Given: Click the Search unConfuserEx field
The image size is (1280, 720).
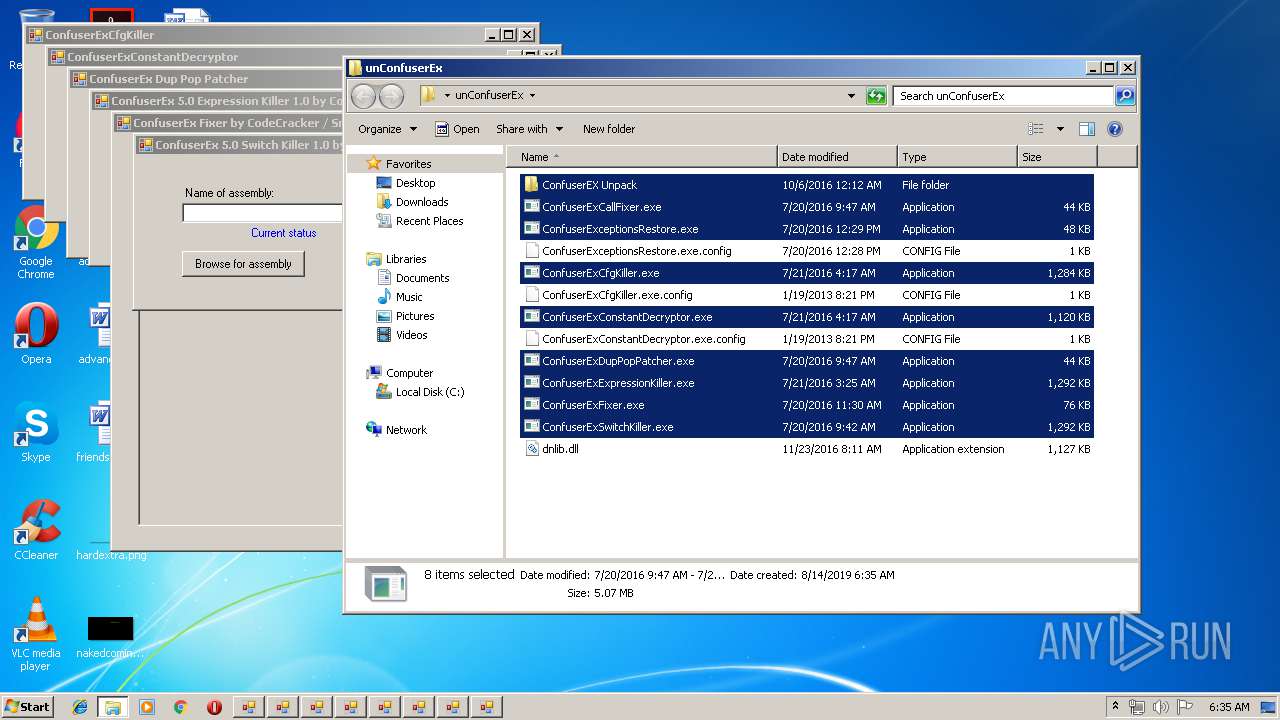Looking at the screenshot, I should point(1003,96).
